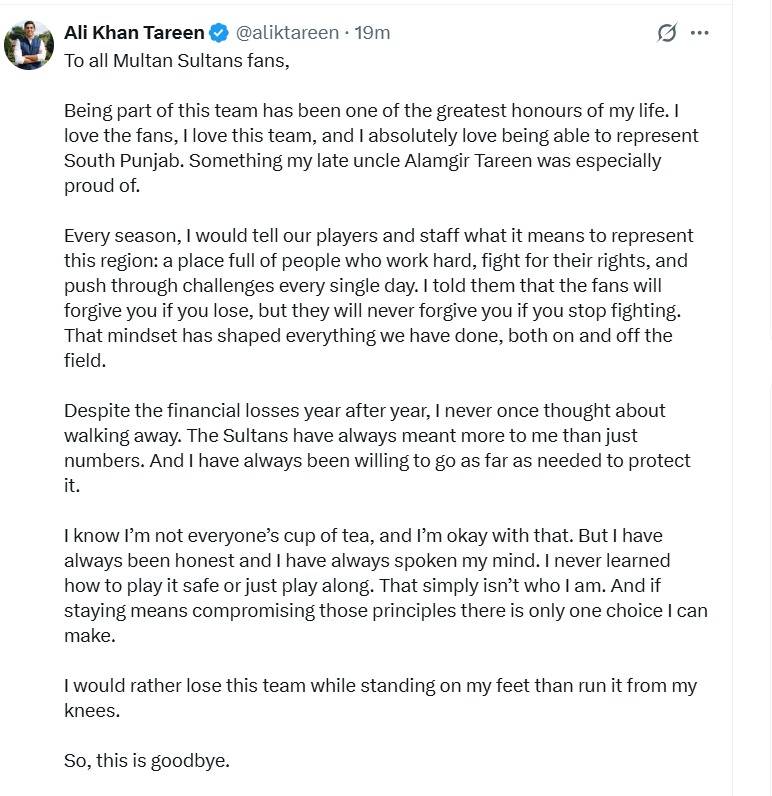The height and width of the screenshot is (796, 772).
Task: Select the 'South Punjab' text in the post
Action: tap(123, 160)
